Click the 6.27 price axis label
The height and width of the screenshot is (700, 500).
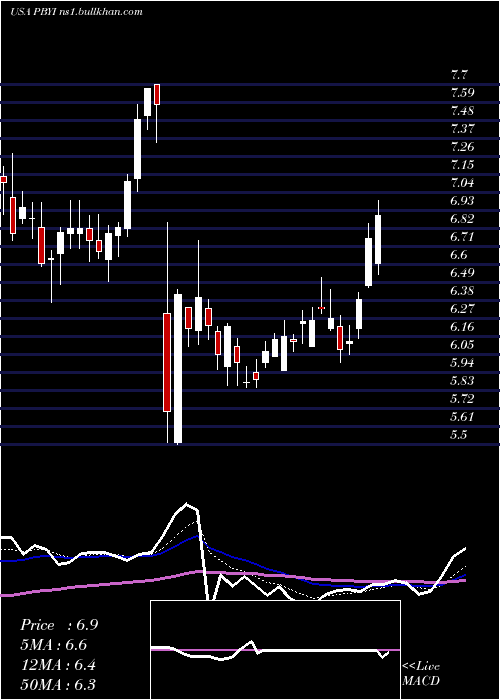click(462, 308)
